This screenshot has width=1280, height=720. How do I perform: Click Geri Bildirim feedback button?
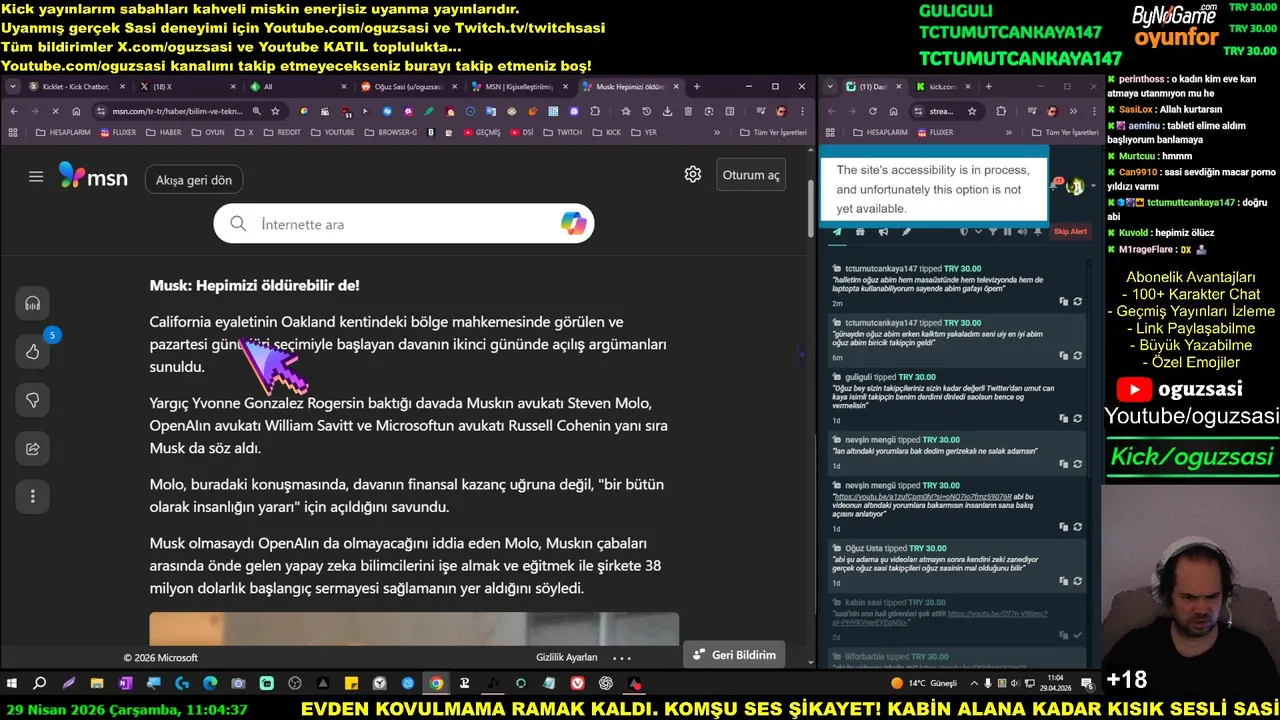pyautogui.click(x=734, y=655)
